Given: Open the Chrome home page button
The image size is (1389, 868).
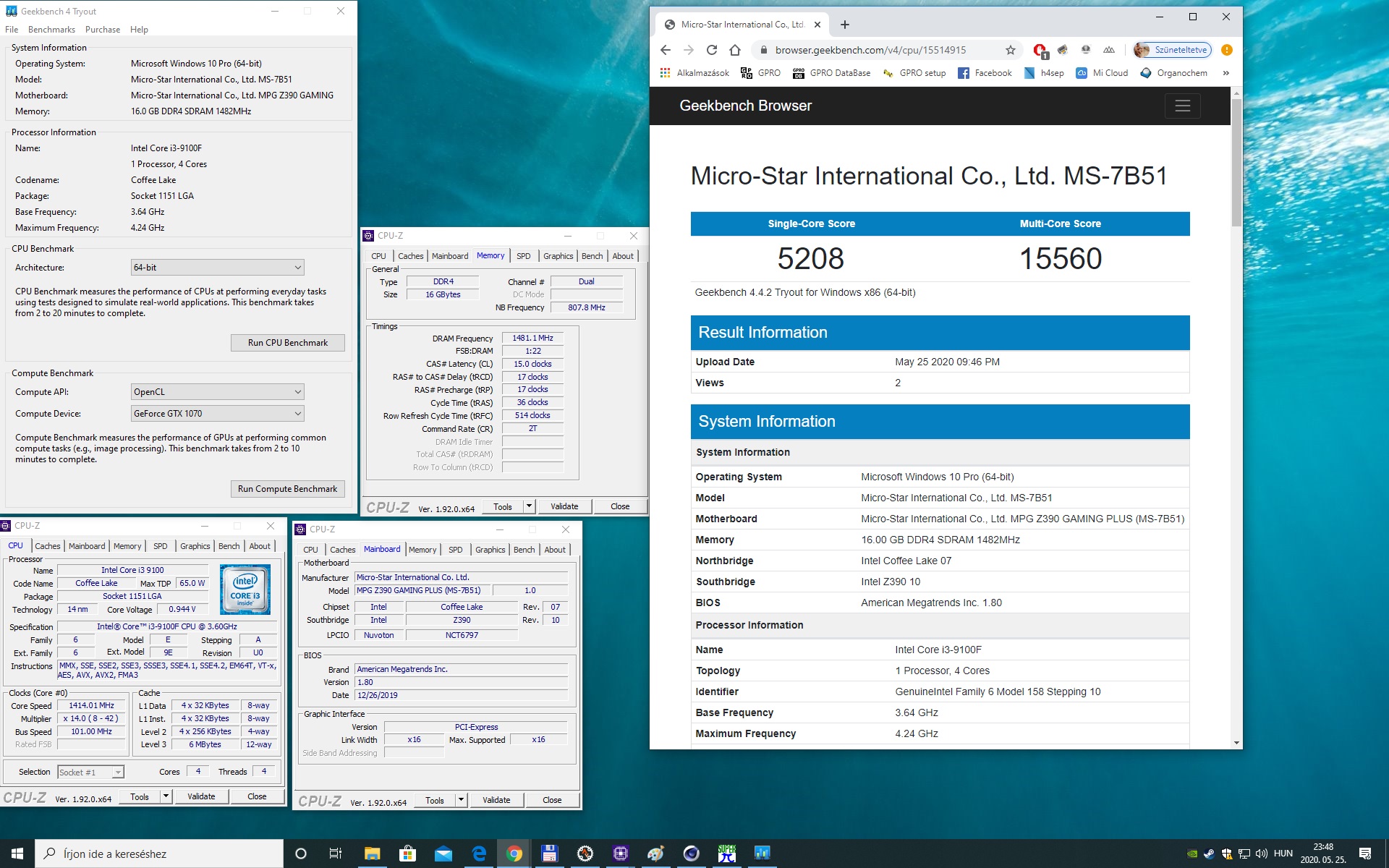Looking at the screenshot, I should pos(735,50).
